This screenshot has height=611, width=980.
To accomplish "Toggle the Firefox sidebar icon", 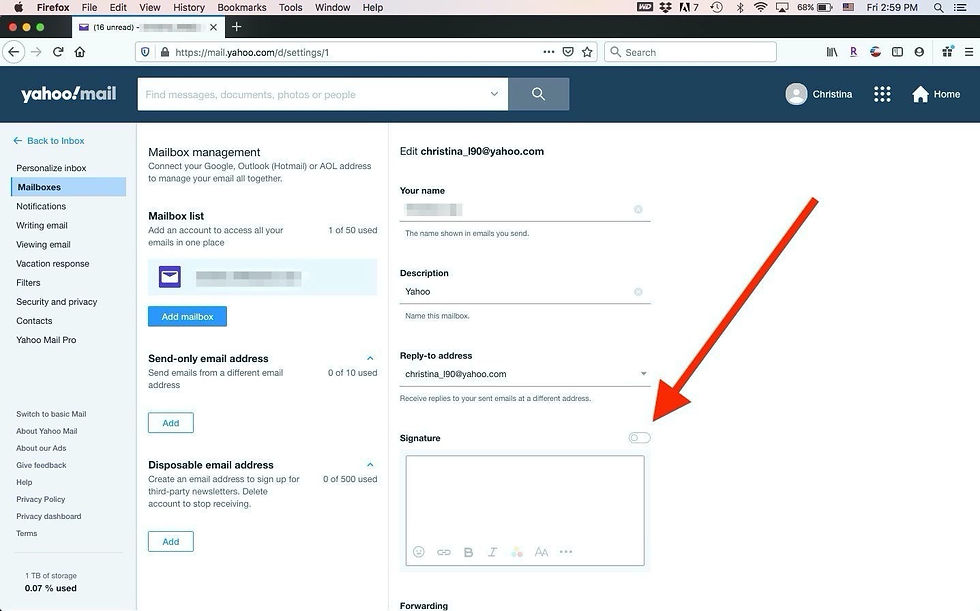I will coord(898,52).
